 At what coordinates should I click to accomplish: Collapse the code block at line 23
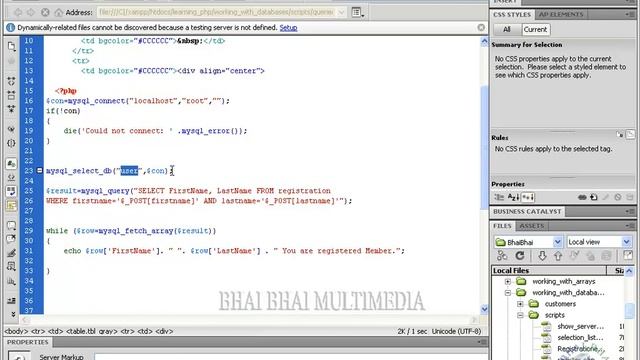[x=40, y=170]
